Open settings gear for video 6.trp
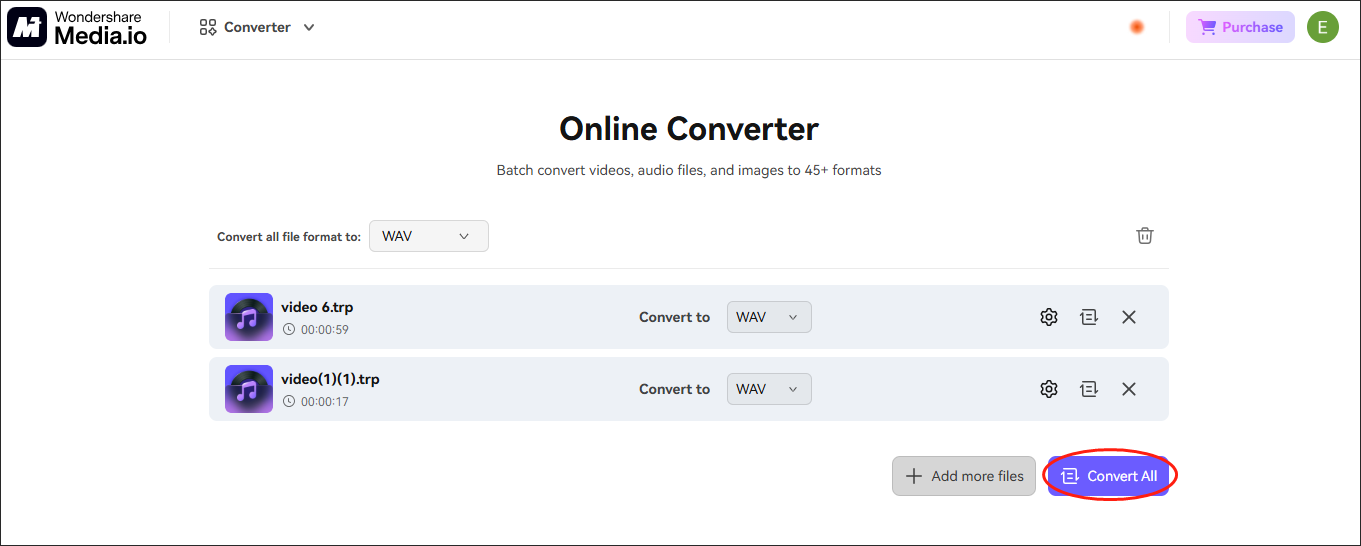The width and height of the screenshot is (1361, 546). [1049, 317]
